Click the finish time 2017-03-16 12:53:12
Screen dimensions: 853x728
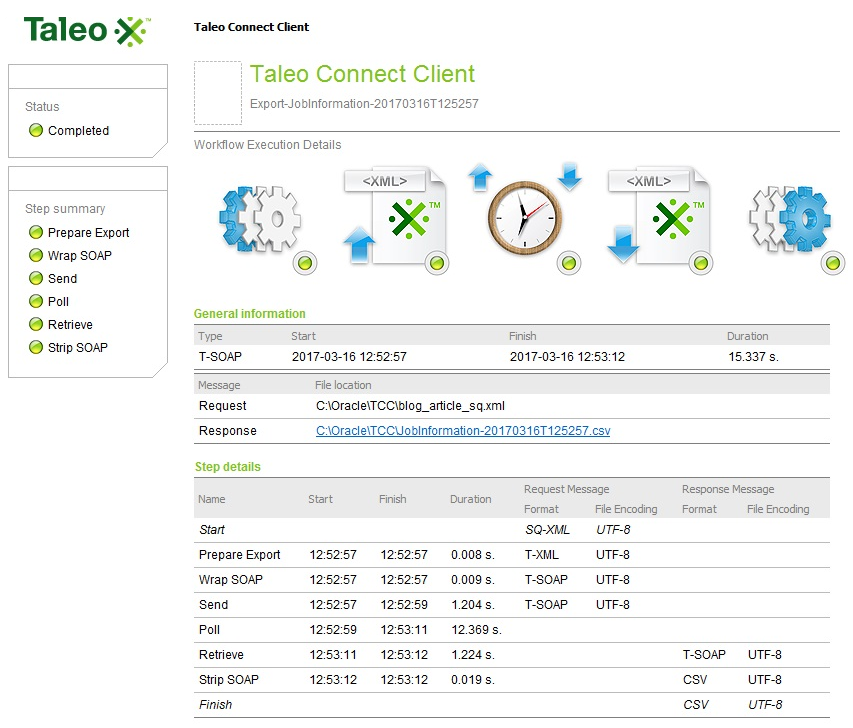tap(567, 356)
